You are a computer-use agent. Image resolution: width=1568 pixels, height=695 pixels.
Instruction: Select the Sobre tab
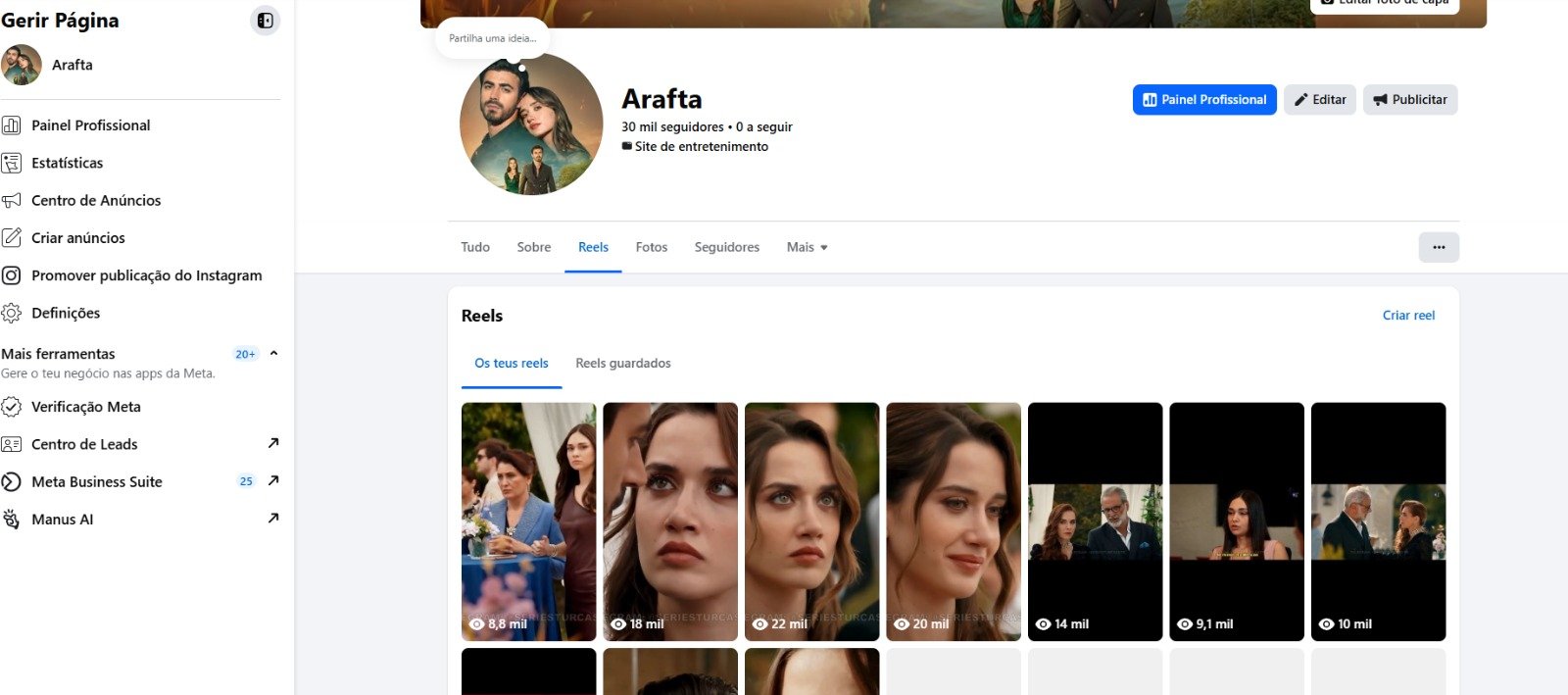coord(534,247)
